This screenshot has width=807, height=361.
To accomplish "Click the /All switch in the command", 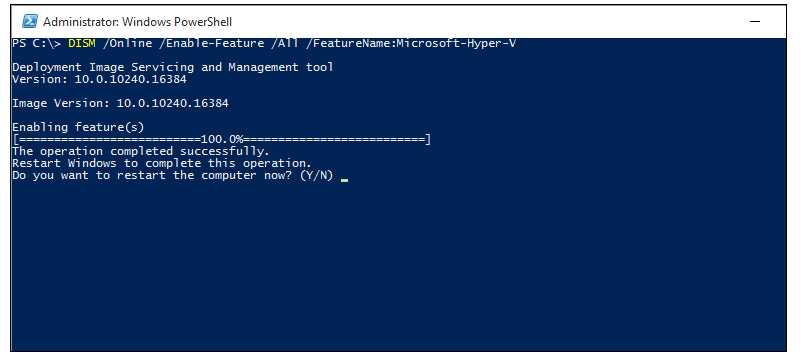I will pos(285,44).
